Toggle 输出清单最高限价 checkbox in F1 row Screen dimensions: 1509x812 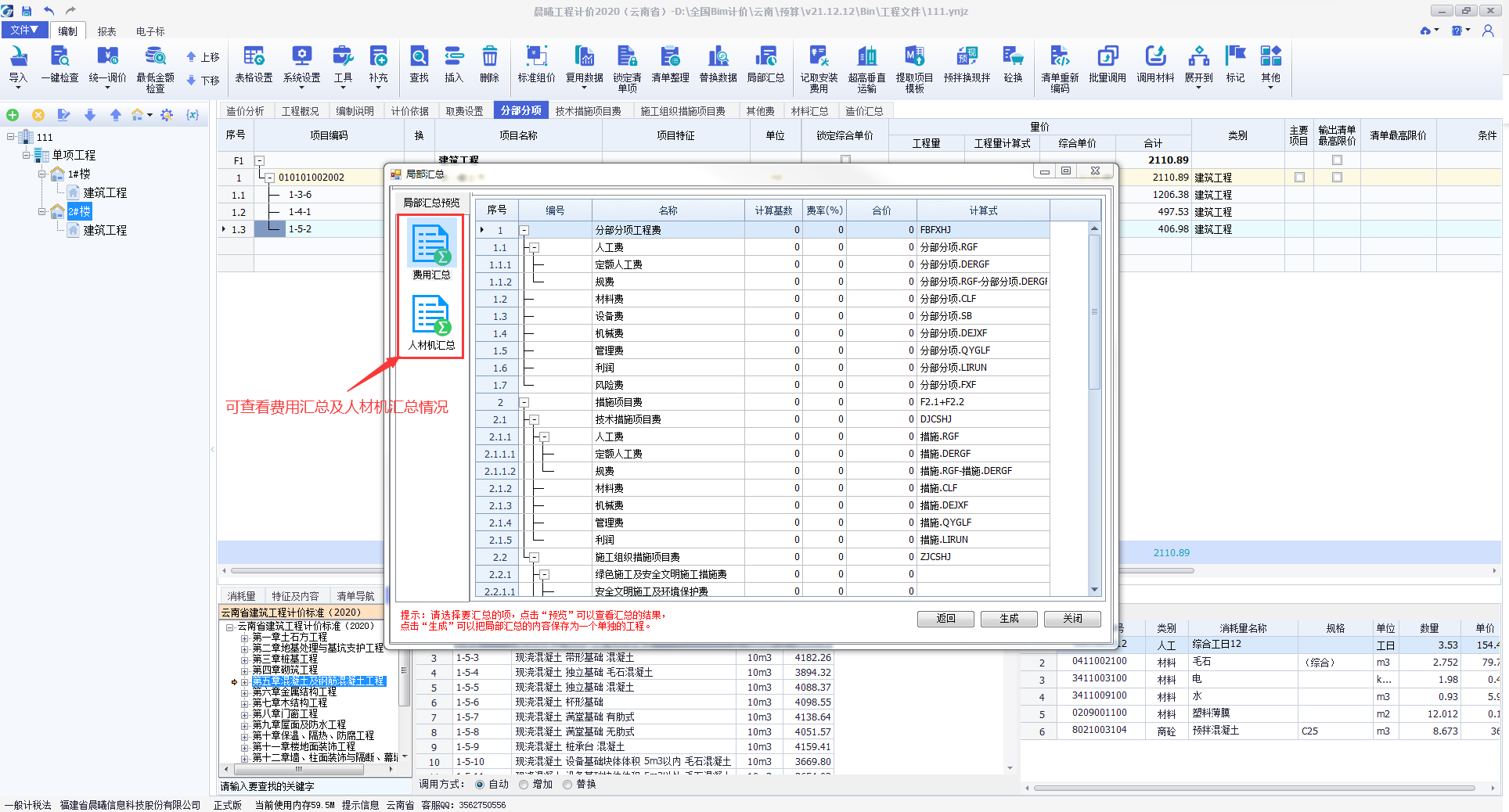[x=1337, y=160]
